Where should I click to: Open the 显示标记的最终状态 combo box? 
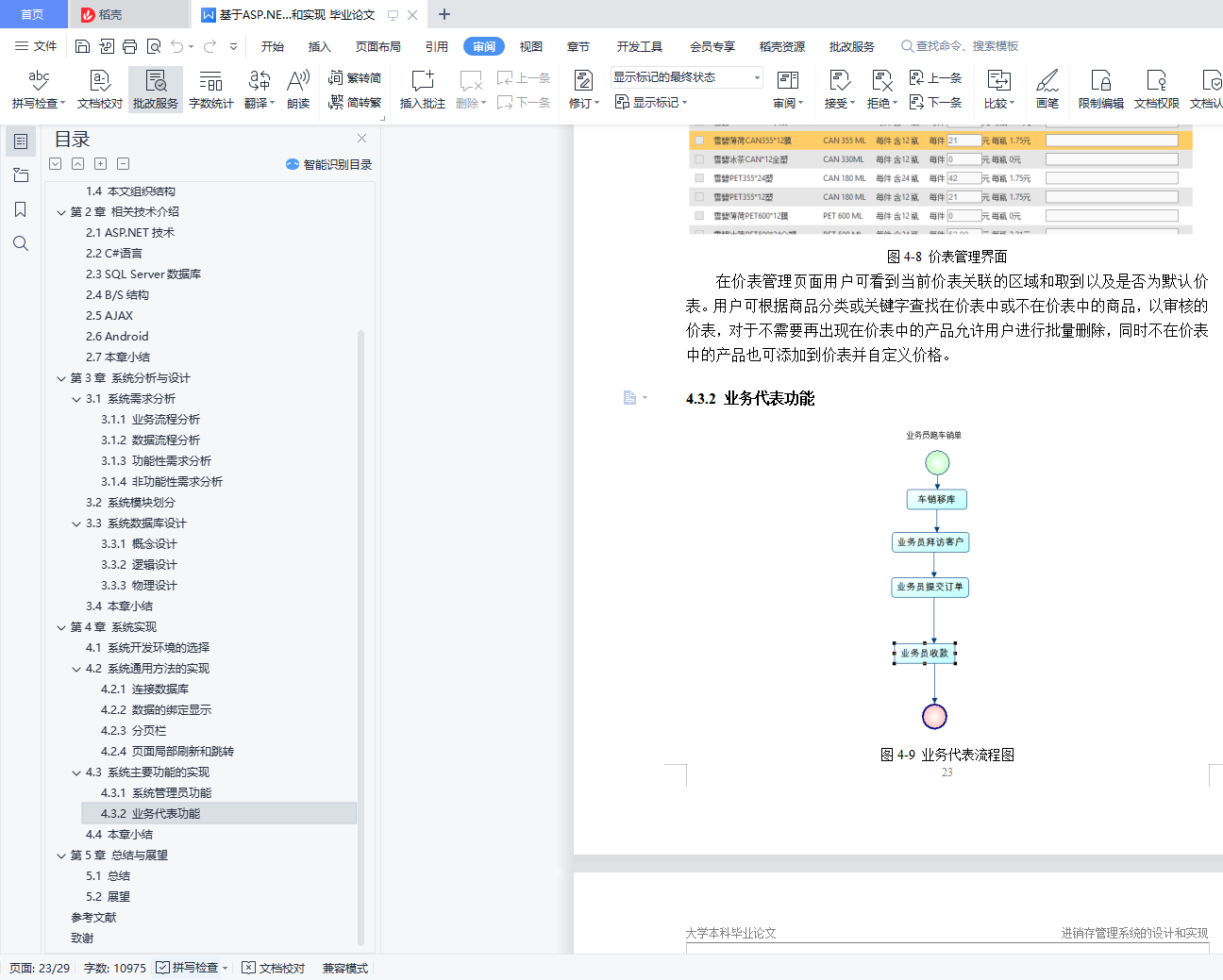coord(686,77)
